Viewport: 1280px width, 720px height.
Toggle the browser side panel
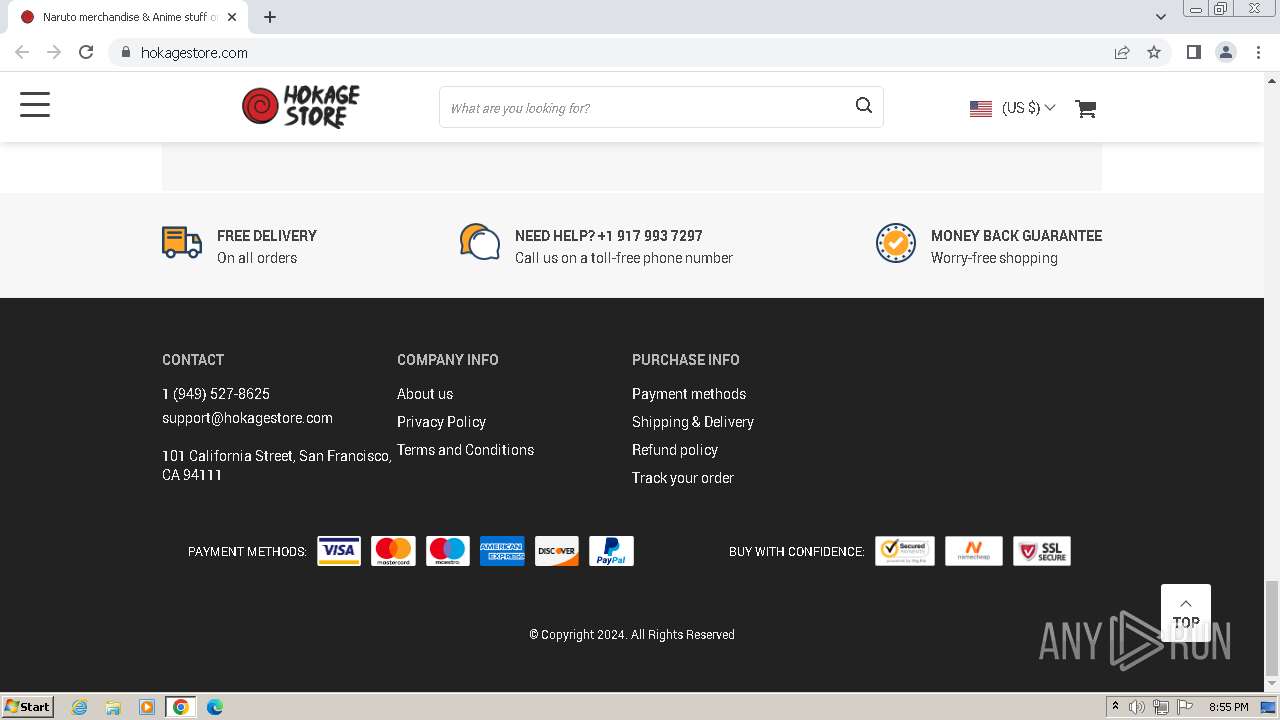click(x=1193, y=52)
